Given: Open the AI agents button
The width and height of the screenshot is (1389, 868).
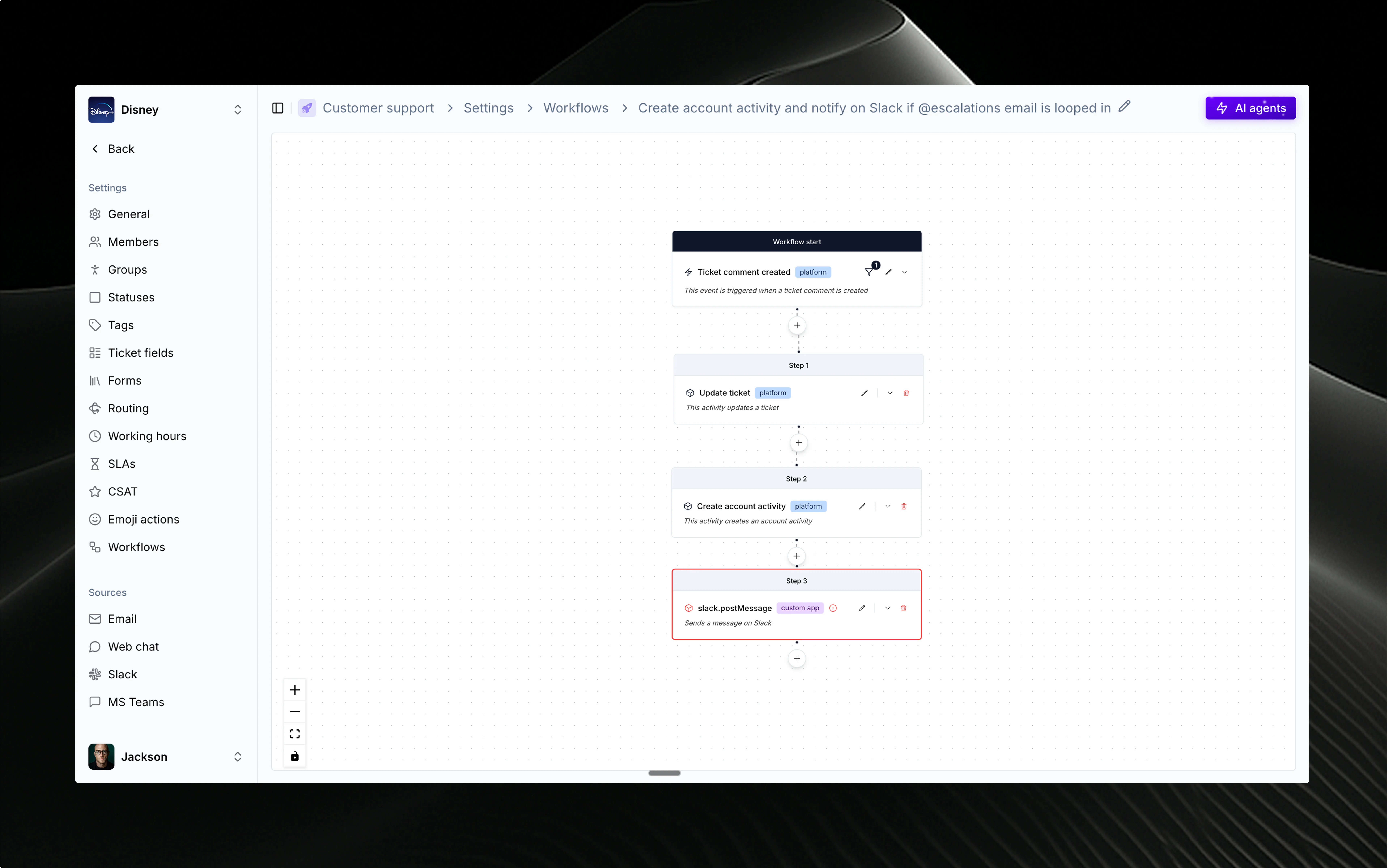Looking at the screenshot, I should [1251, 108].
